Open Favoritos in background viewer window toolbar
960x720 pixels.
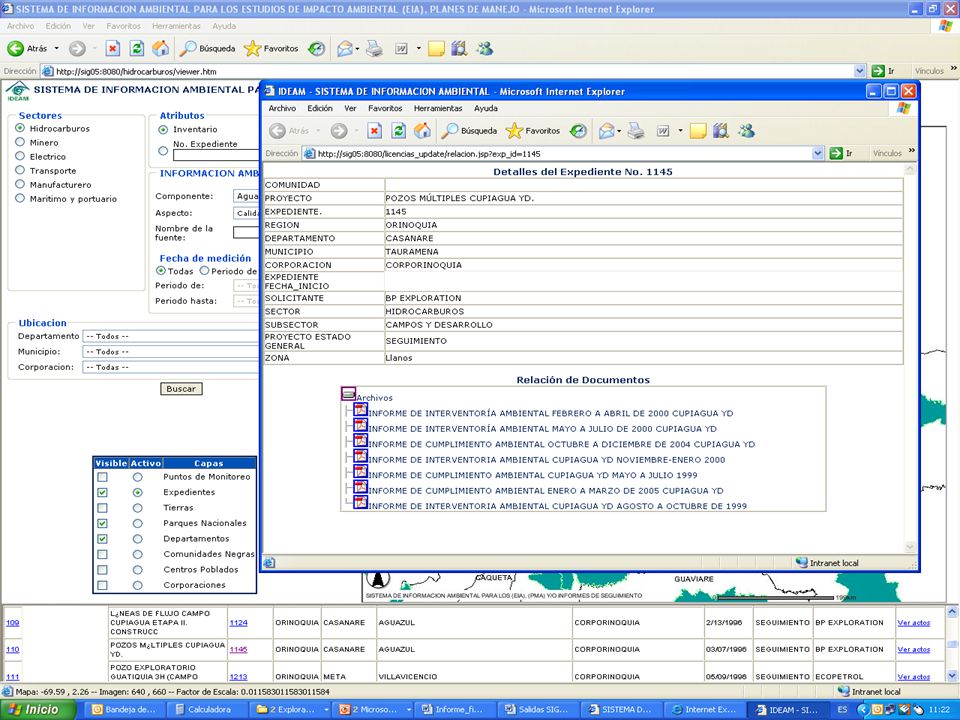click(271, 48)
